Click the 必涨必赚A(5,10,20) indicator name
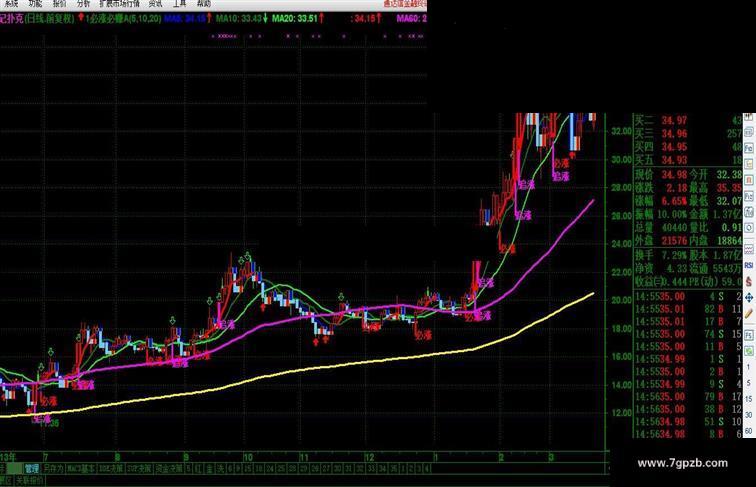Viewport: 756px width, 487px height. pos(123,18)
